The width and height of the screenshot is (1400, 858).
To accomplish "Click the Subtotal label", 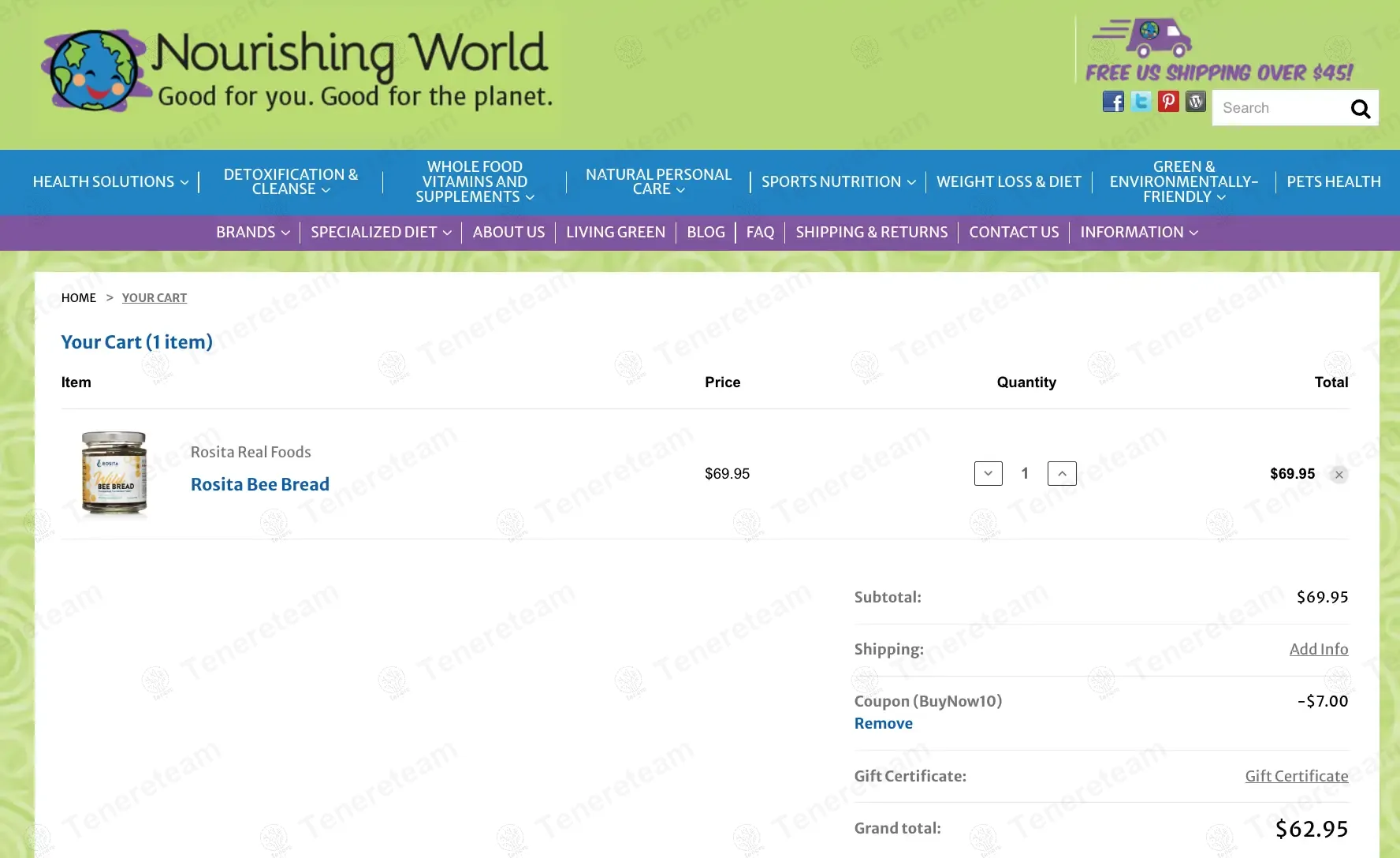I will tap(888, 597).
